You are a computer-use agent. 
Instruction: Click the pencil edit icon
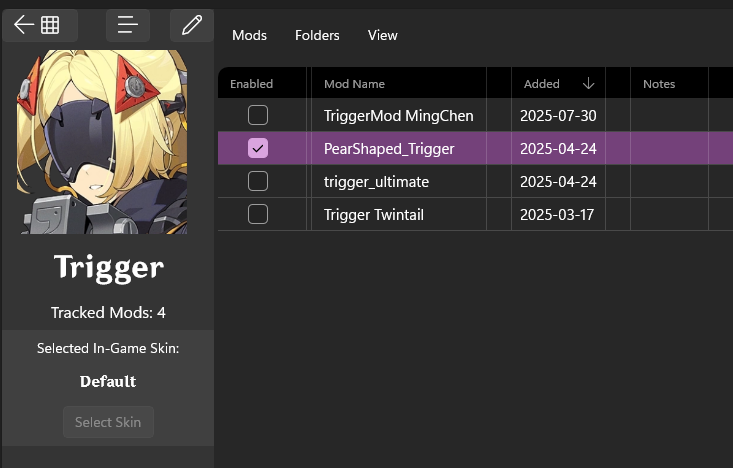pyautogui.click(x=192, y=25)
